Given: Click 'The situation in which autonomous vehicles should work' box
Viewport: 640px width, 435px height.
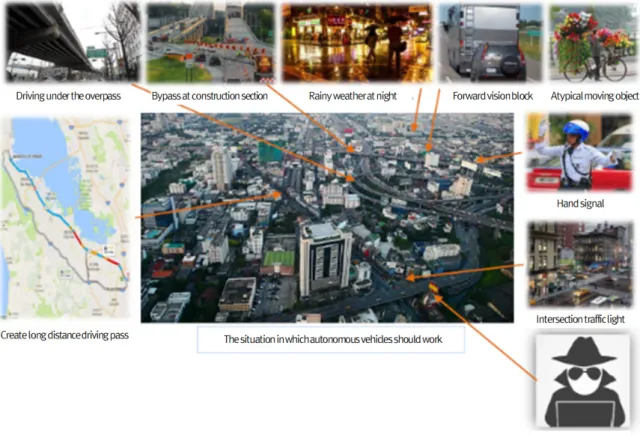Looking at the screenshot, I should tap(331, 339).
